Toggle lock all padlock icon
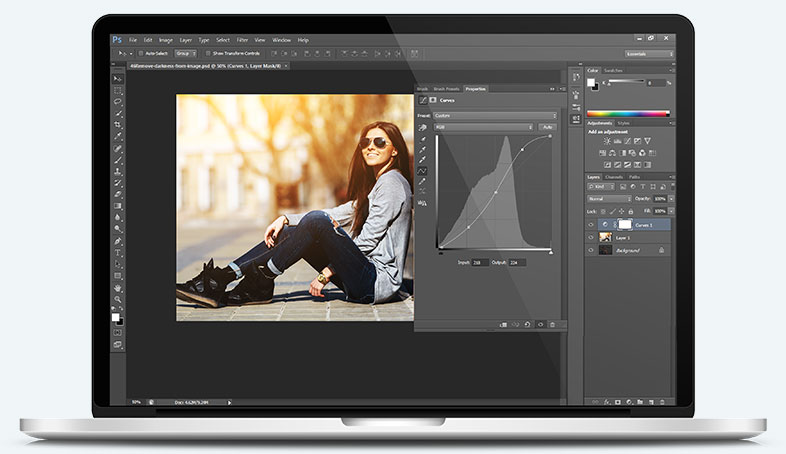This screenshot has width=786, height=454. 631,211
